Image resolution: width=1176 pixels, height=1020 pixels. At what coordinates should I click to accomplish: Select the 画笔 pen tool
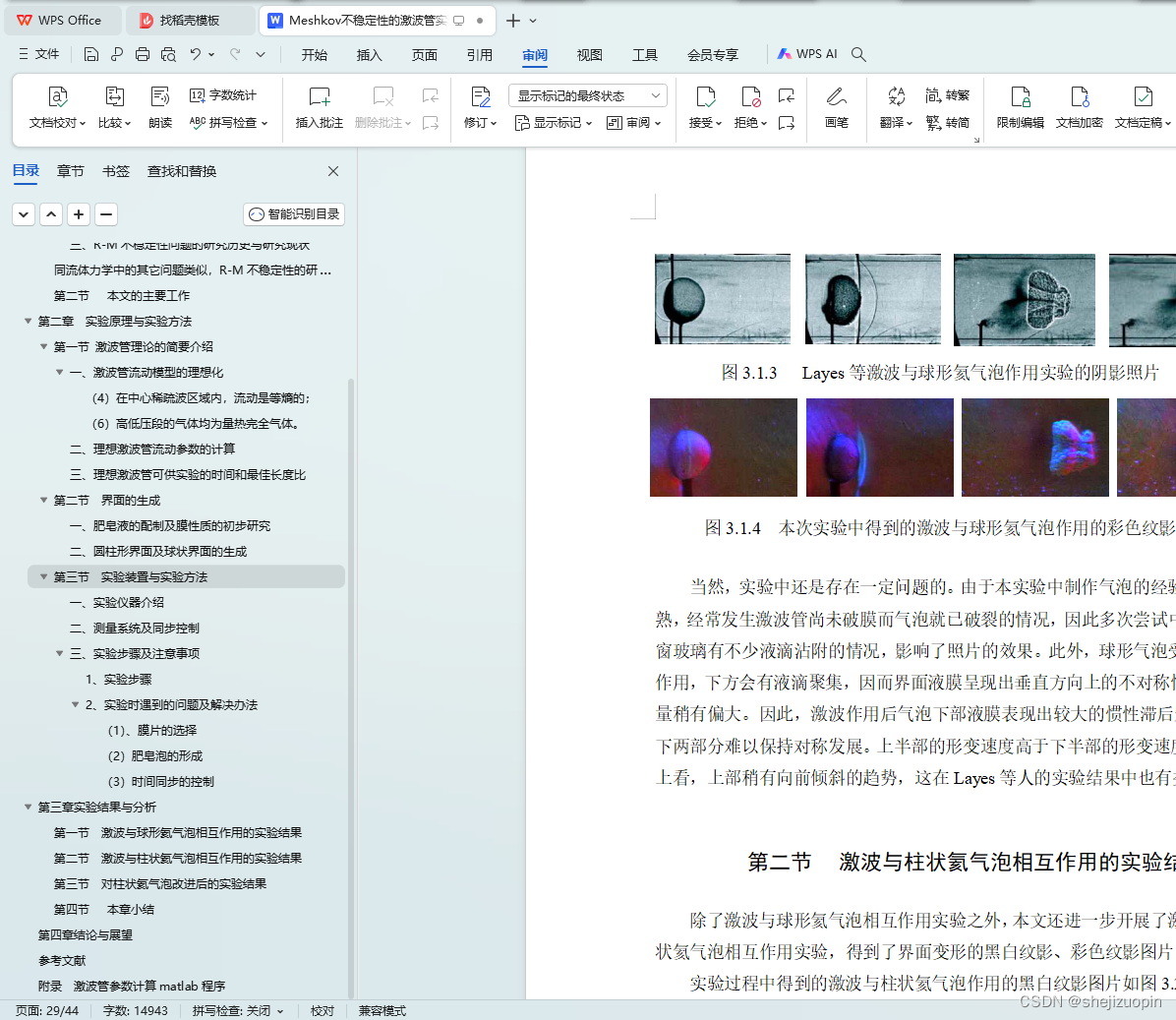pyautogui.click(x=836, y=107)
